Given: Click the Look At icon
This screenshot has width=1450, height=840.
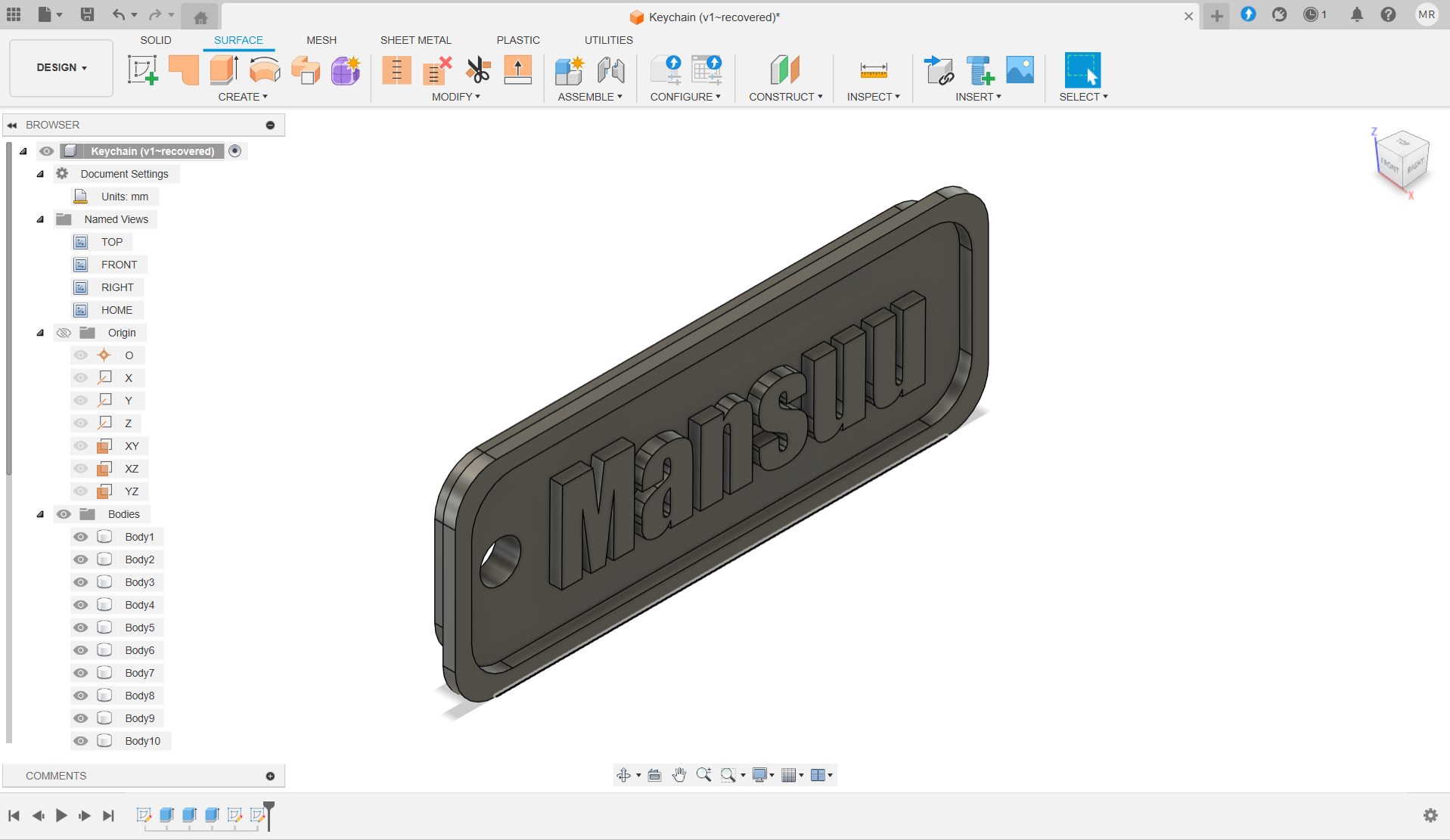Looking at the screenshot, I should click(x=654, y=775).
